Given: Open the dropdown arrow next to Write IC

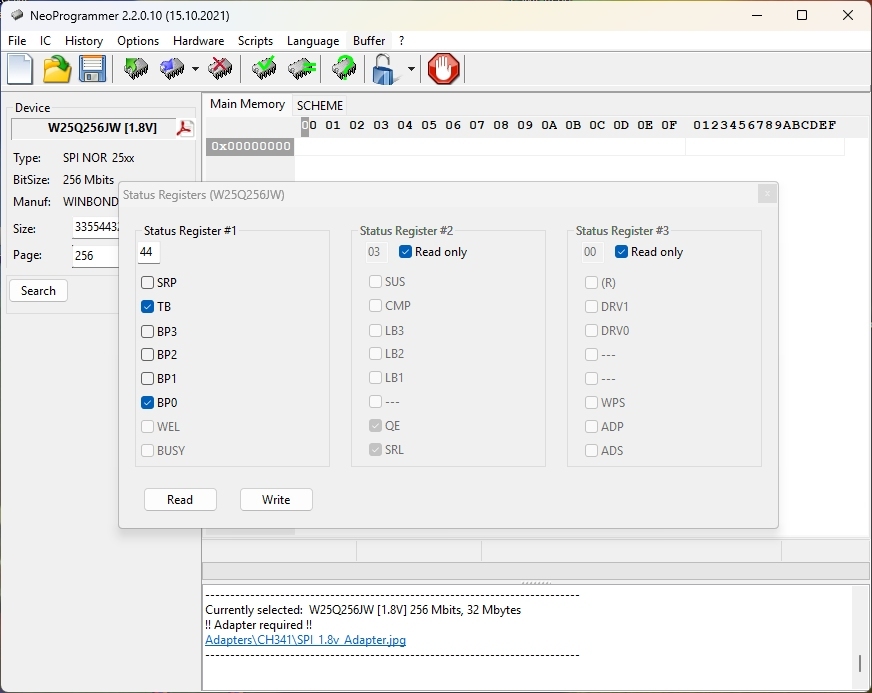Looking at the screenshot, I should pos(195,69).
